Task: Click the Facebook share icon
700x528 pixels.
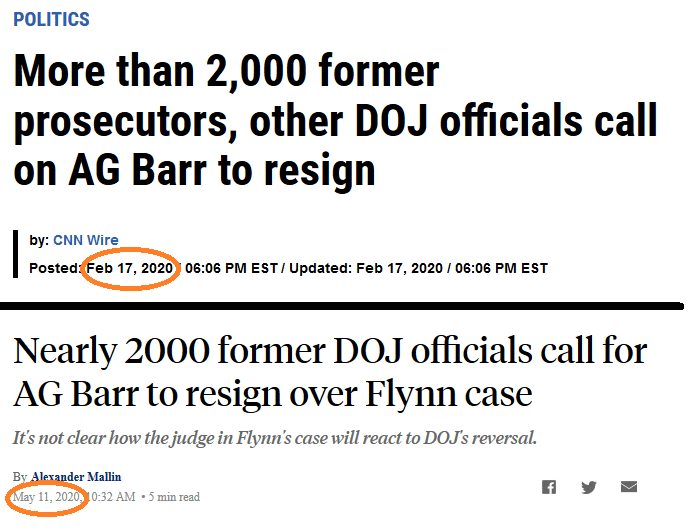Action: 549,486
